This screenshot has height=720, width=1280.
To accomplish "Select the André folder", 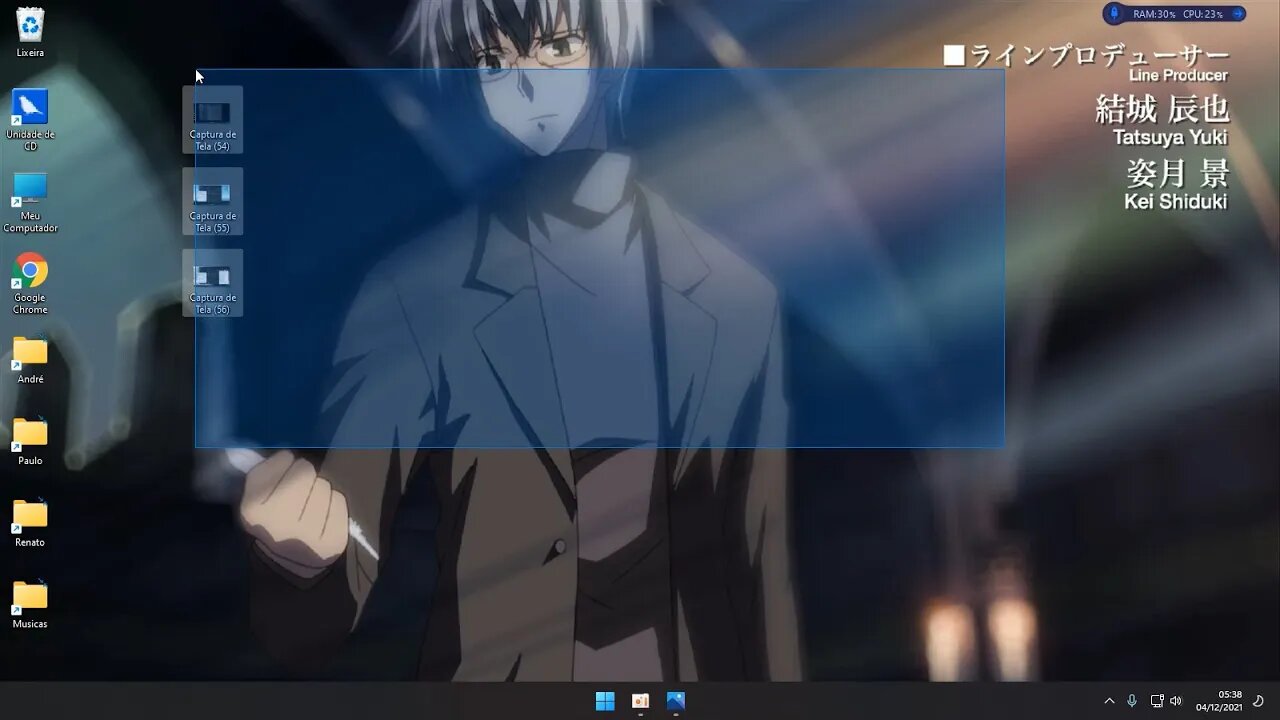I will pyautogui.click(x=30, y=360).
